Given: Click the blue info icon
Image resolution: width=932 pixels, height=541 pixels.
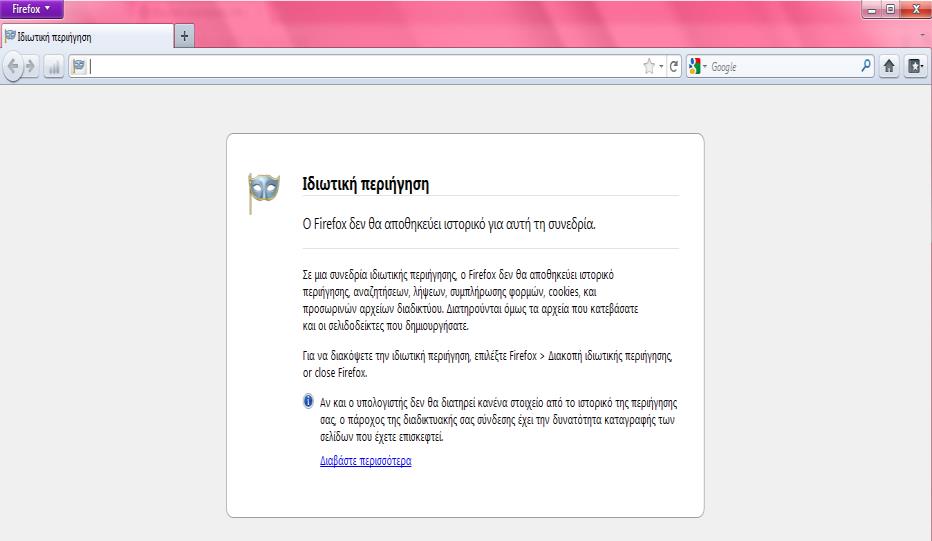Looking at the screenshot, I should 308,401.
